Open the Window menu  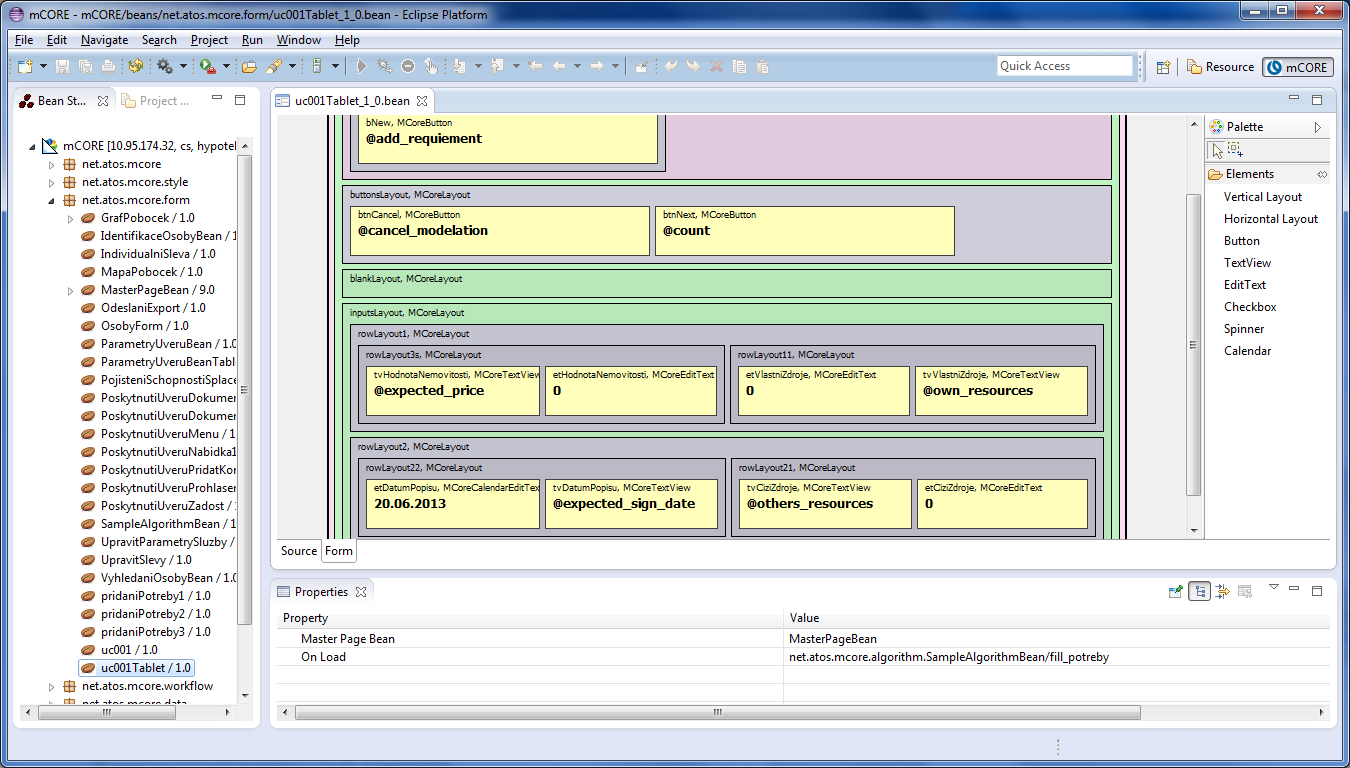[299, 40]
